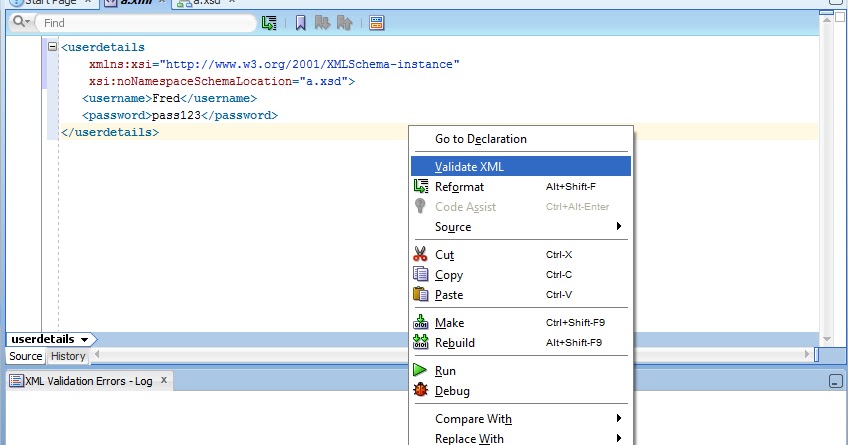The width and height of the screenshot is (848, 445).
Task: Click the horizontal scrollbar right arrow
Action: coord(807,354)
